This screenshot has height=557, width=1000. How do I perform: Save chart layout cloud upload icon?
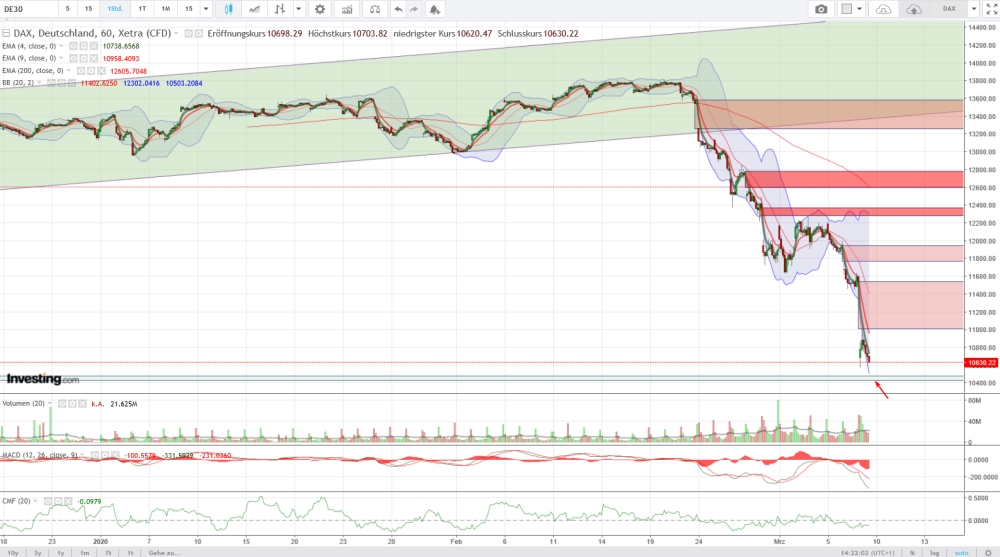click(914, 9)
